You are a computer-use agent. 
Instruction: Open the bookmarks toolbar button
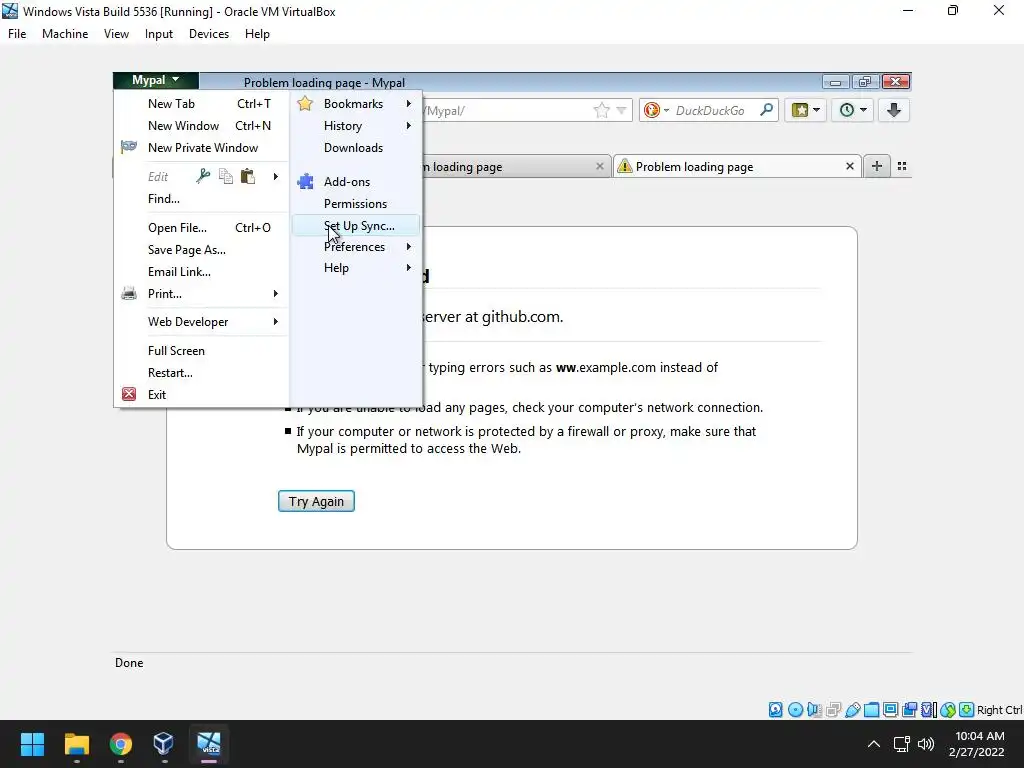point(806,110)
